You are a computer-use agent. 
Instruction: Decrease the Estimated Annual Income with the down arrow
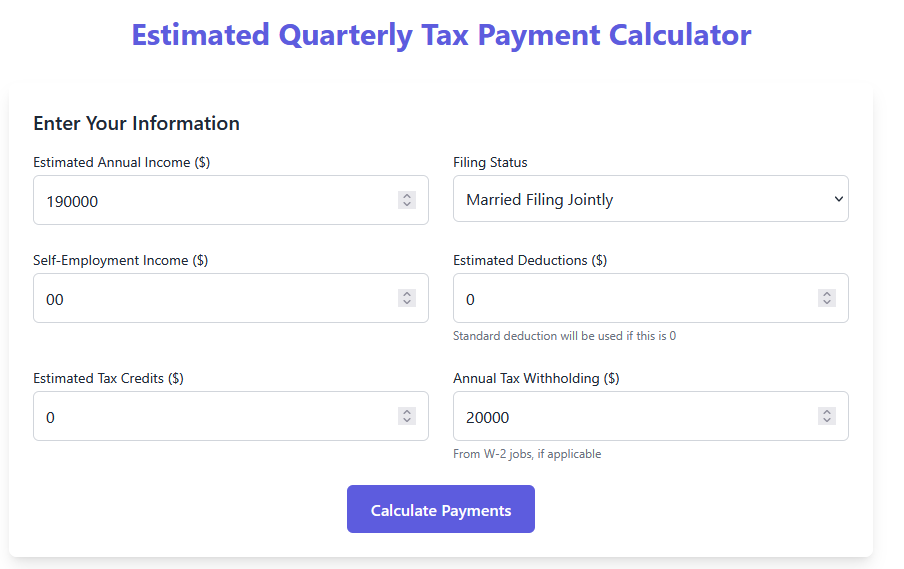[407, 205]
